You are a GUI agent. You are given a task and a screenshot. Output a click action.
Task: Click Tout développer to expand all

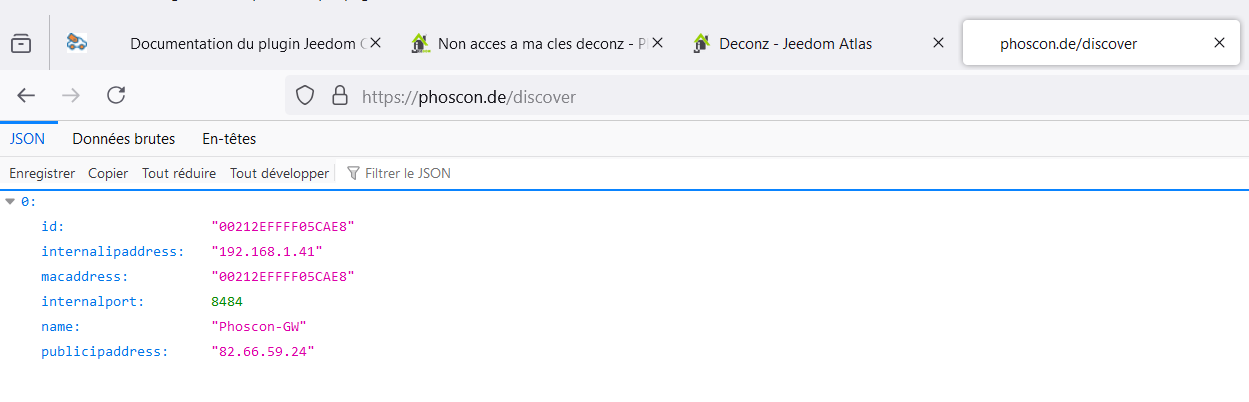pyautogui.click(x=279, y=173)
